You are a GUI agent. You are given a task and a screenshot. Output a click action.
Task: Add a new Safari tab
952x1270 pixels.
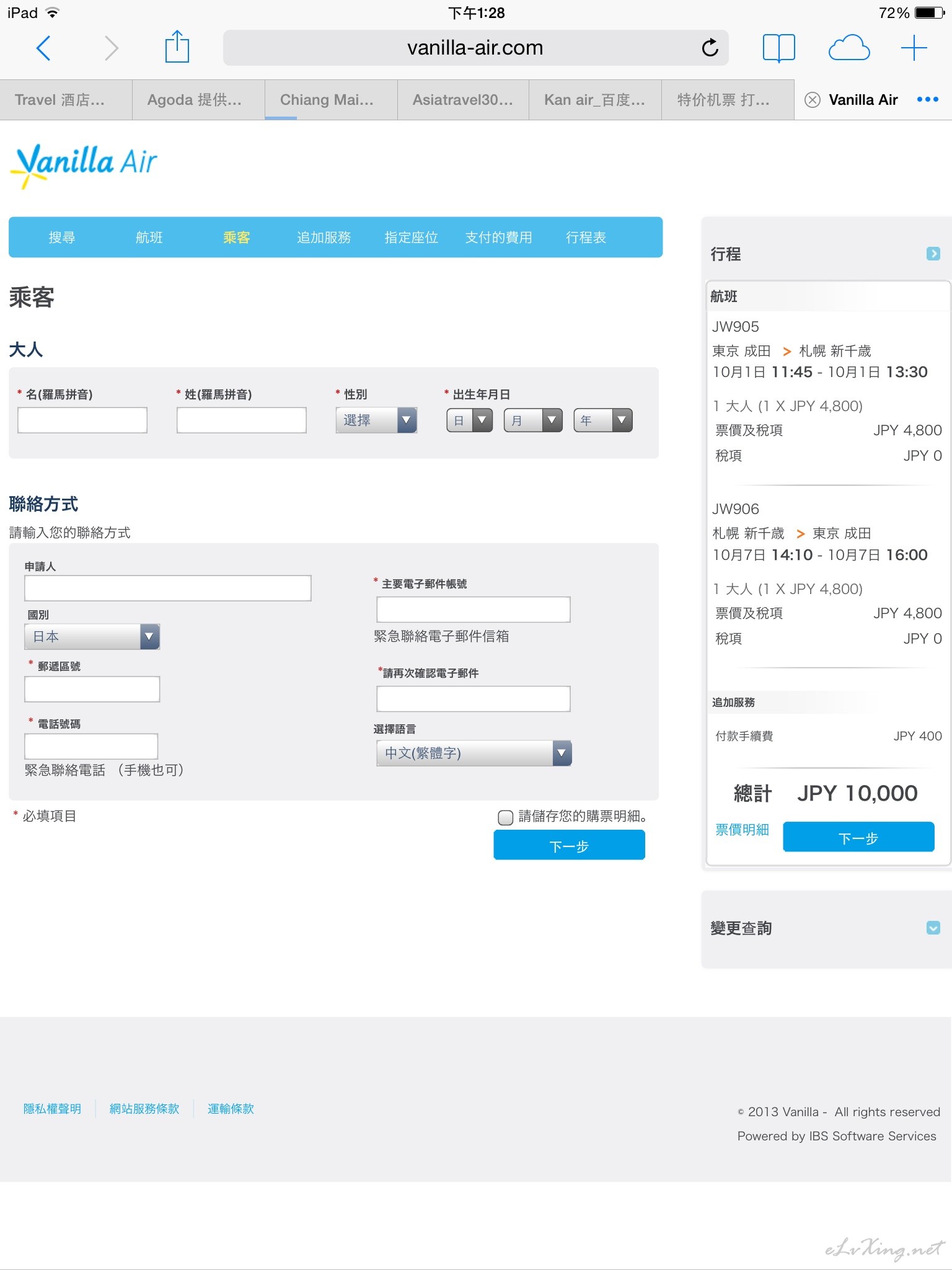[x=914, y=48]
